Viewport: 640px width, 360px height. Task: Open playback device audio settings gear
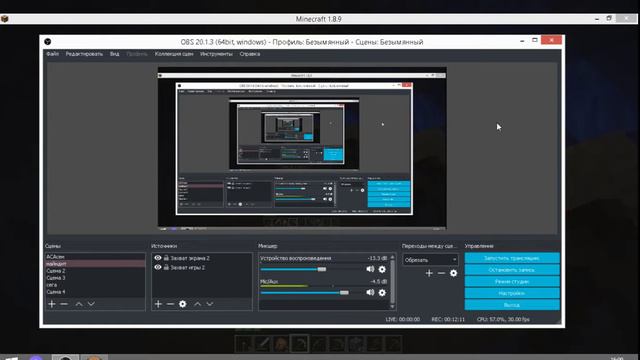pyautogui.click(x=382, y=269)
